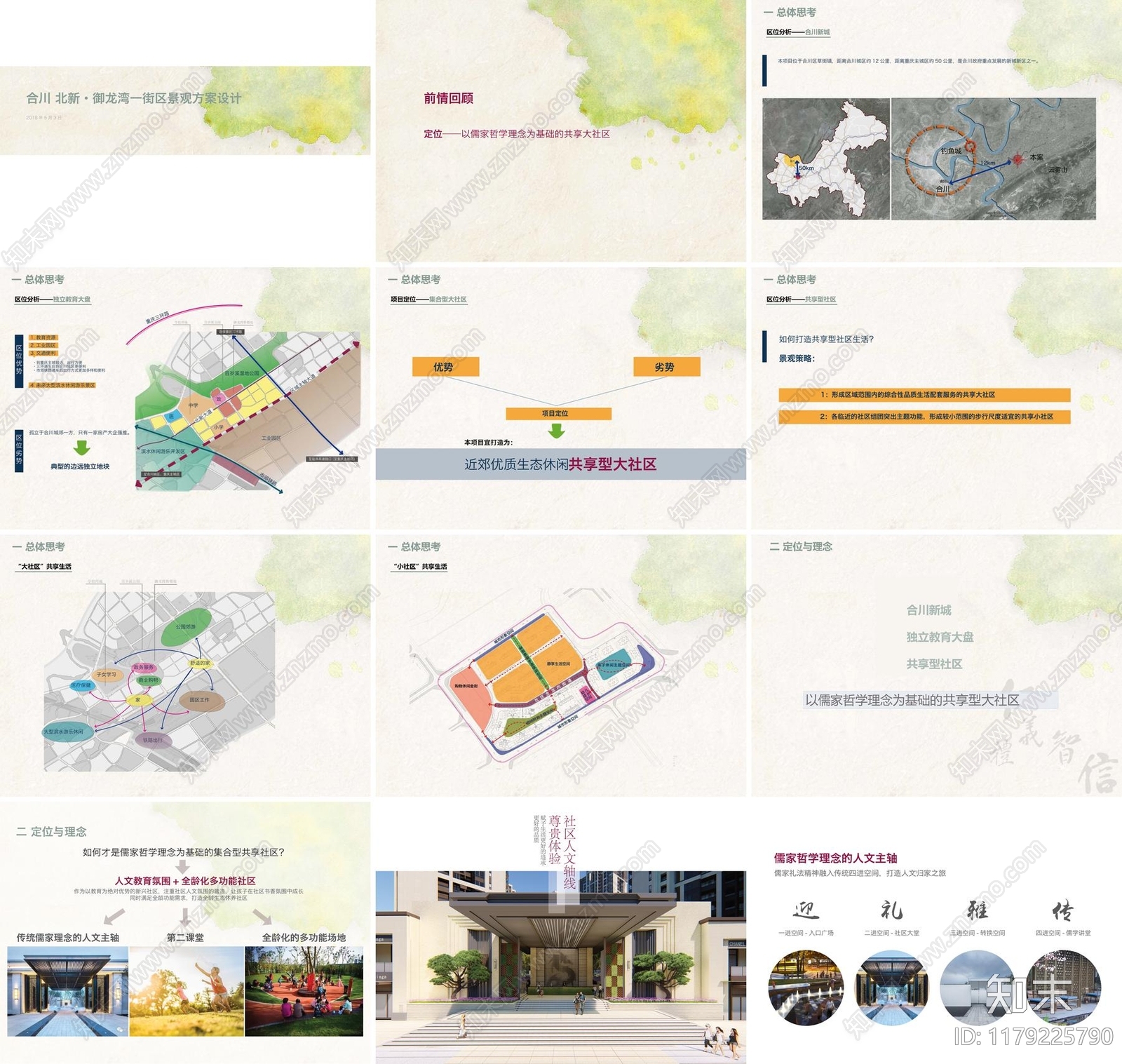Screen dimensions: 1122x1064
Task: Click the circular photo under 三进空间·转换空间
Action: pos(978,988)
